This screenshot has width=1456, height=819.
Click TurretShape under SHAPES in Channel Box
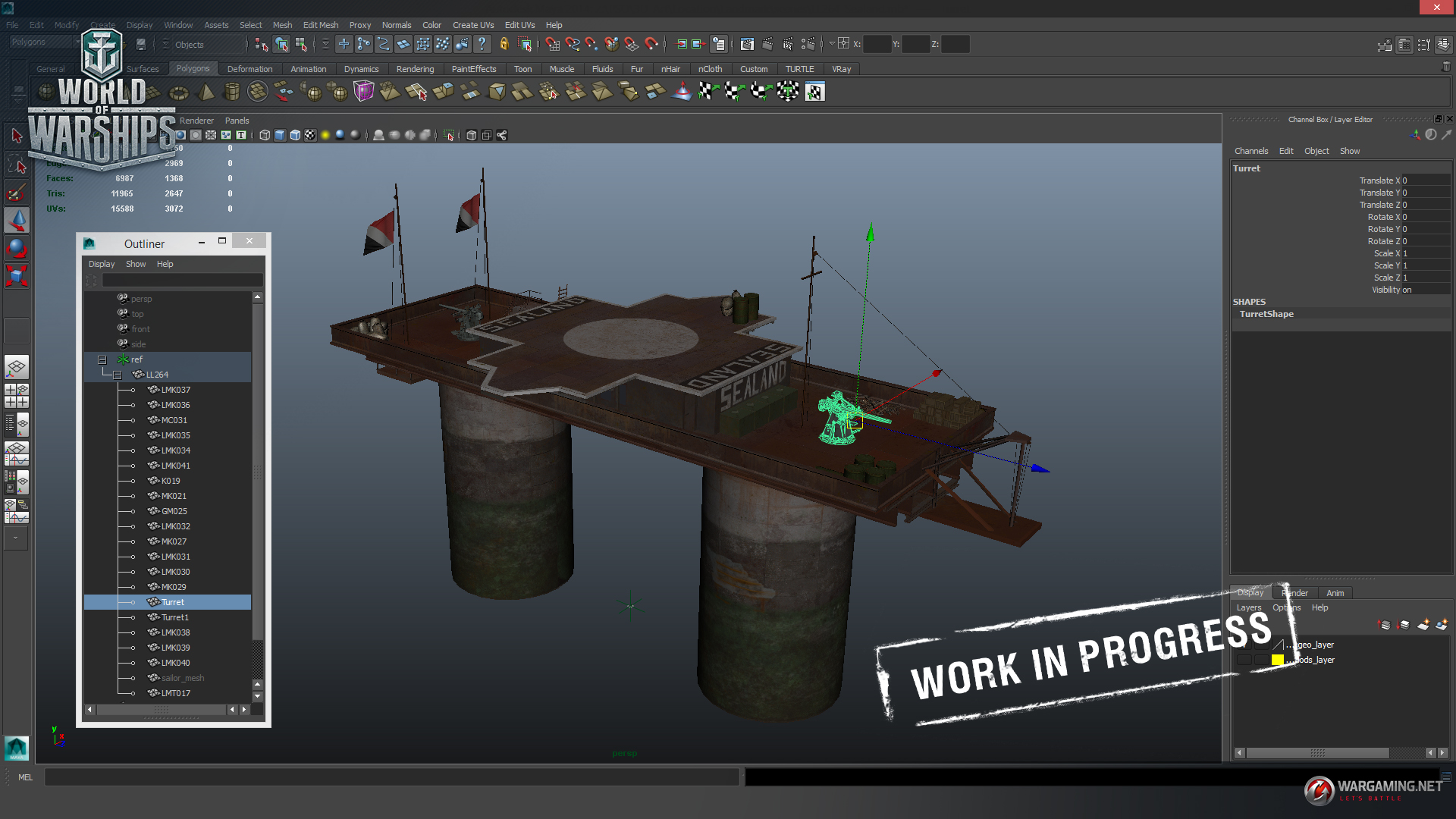1266,314
